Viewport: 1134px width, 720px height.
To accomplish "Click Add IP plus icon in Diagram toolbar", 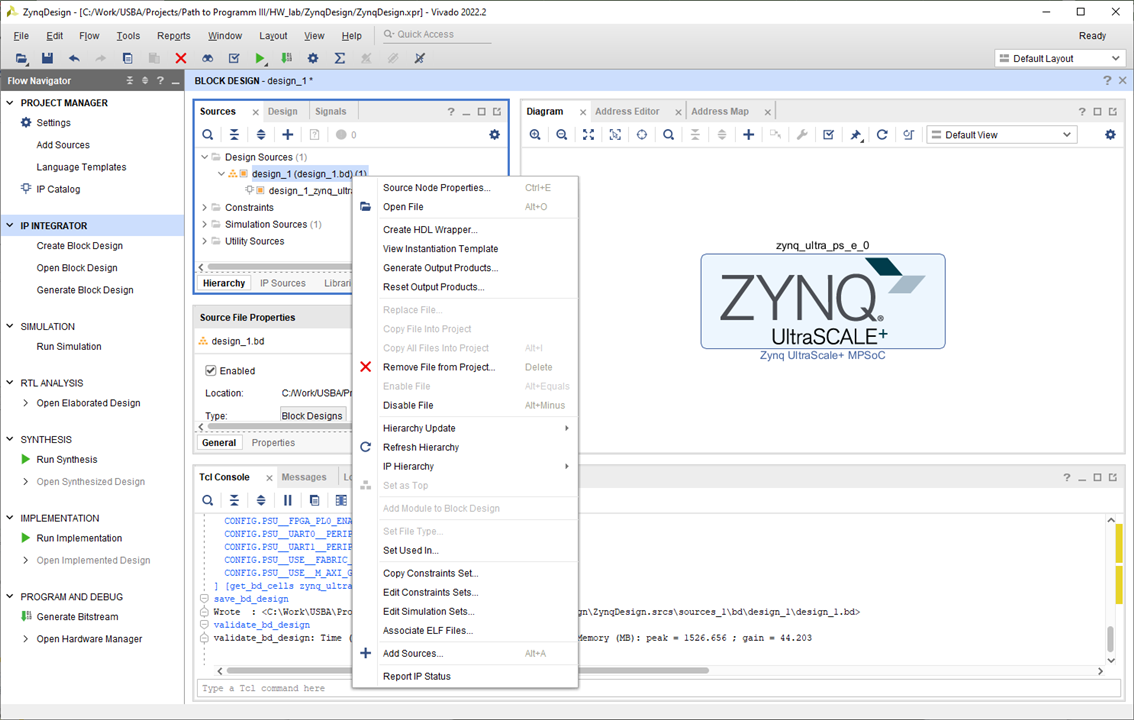I will point(748,135).
